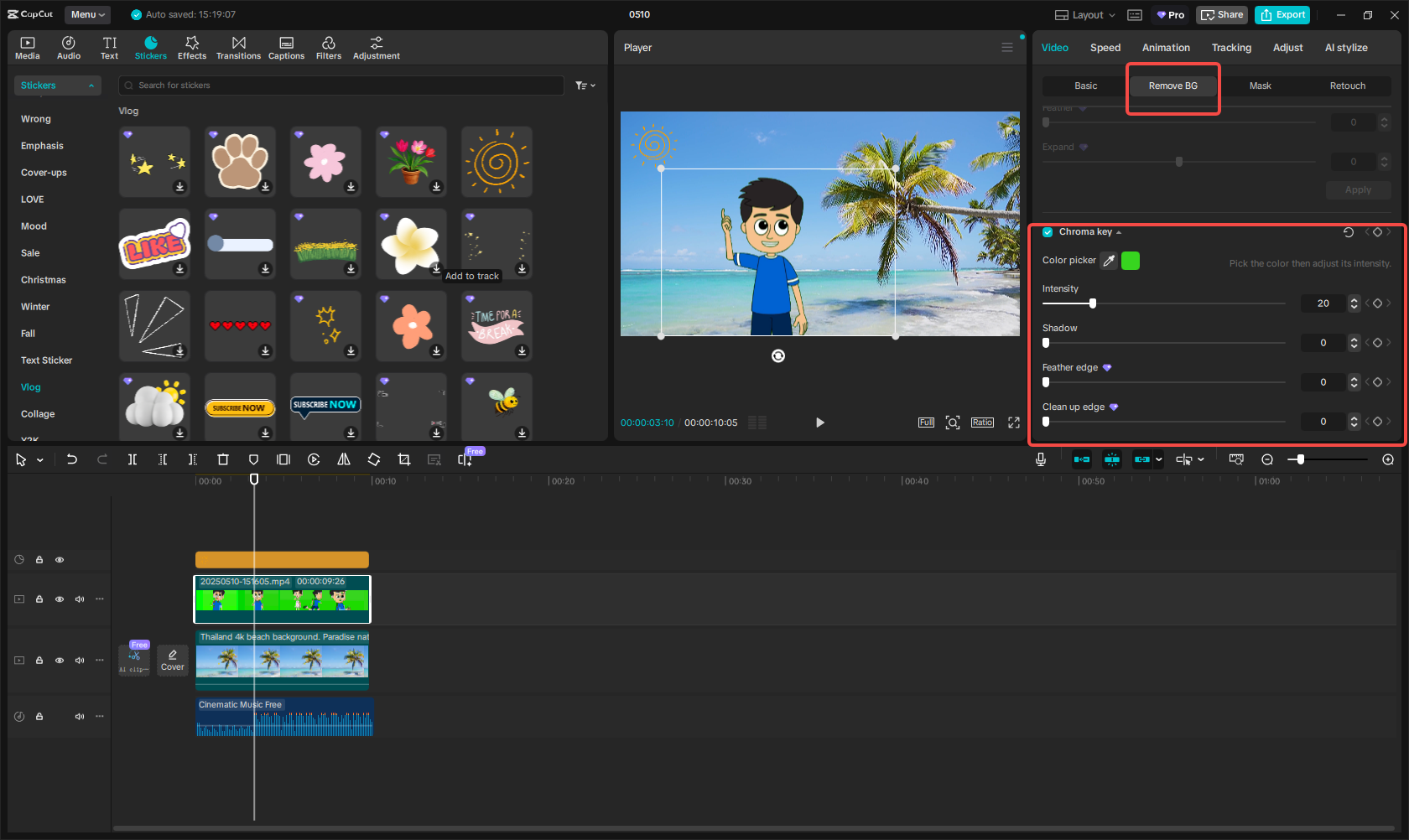Click the Export button
This screenshot has height=840, width=1409.
(x=1282, y=15)
